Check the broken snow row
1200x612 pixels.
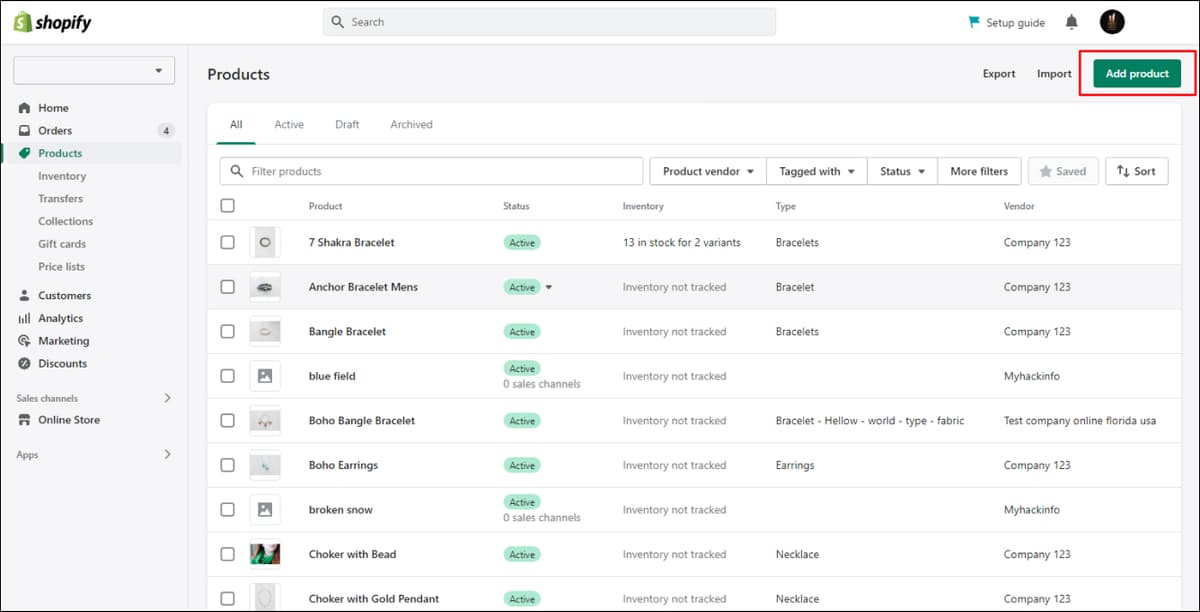point(227,509)
